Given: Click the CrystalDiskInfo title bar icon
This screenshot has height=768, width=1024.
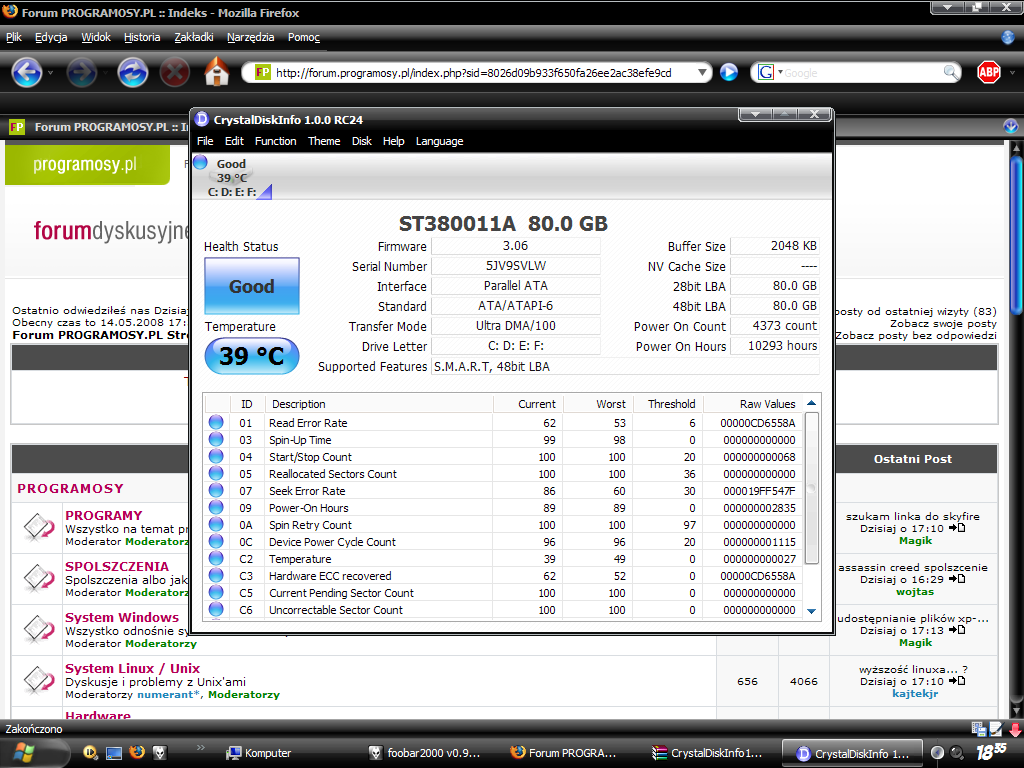Looking at the screenshot, I should pyautogui.click(x=202, y=119).
